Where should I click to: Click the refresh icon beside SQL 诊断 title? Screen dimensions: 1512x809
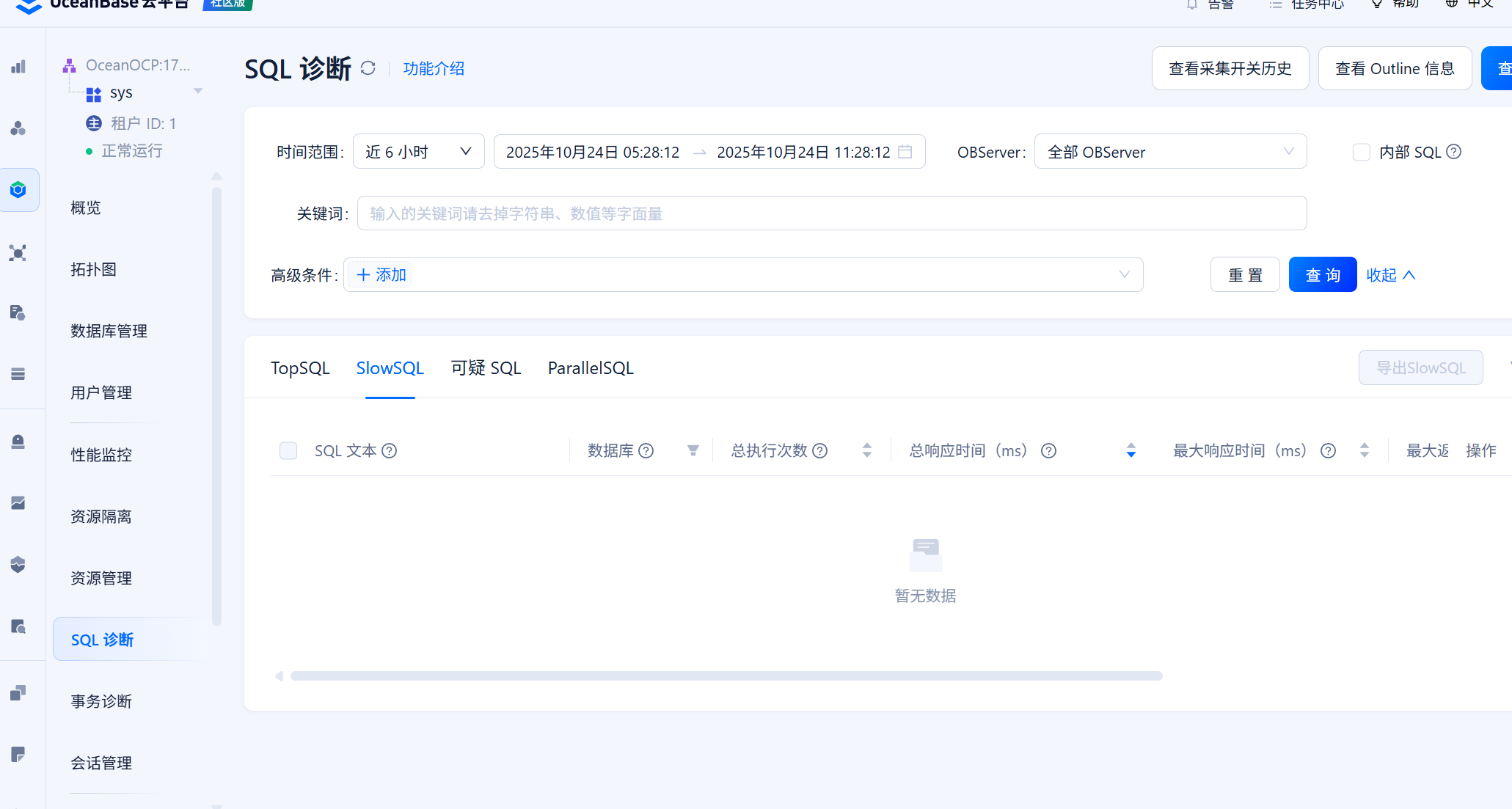click(x=368, y=68)
